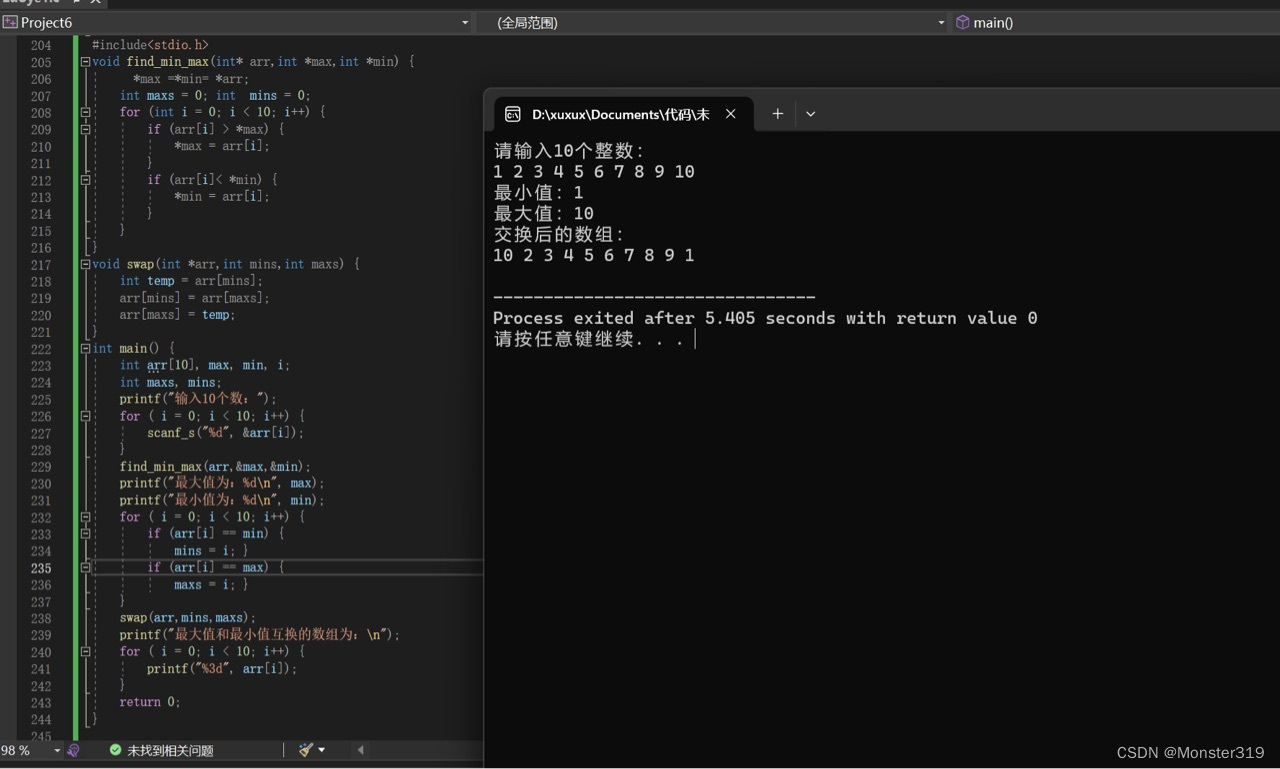Open a new terminal tab with plus
This screenshot has width=1280, height=769.
pyautogui.click(x=777, y=114)
